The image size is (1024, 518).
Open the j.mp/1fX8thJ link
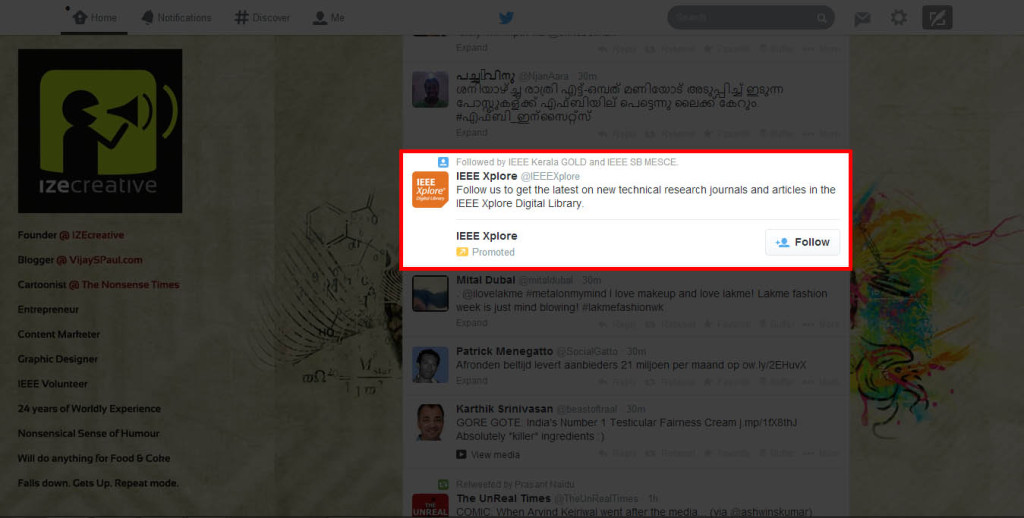767,423
